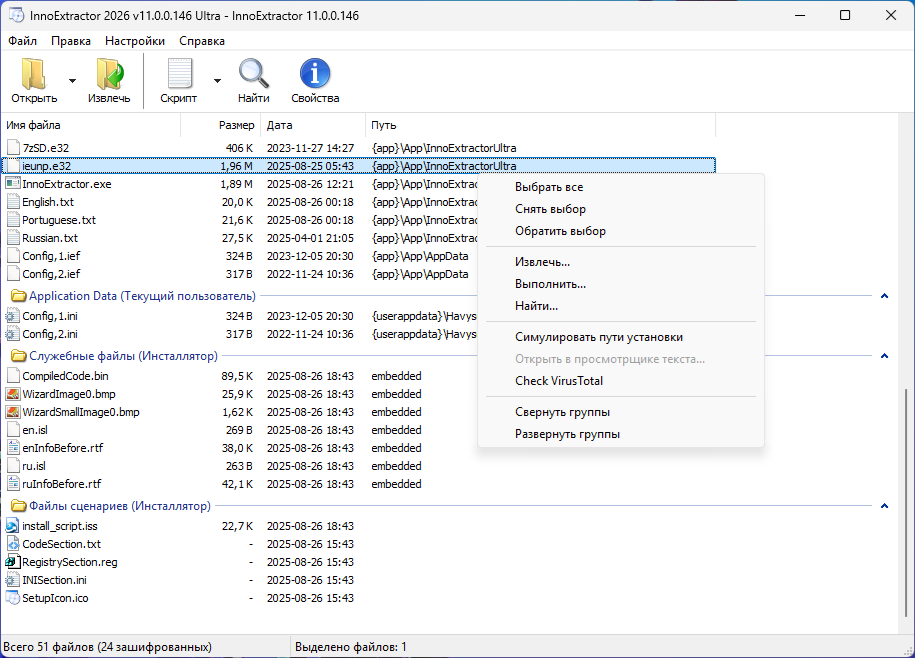
Task: Click the English.txt file icon
Action: click(13, 202)
